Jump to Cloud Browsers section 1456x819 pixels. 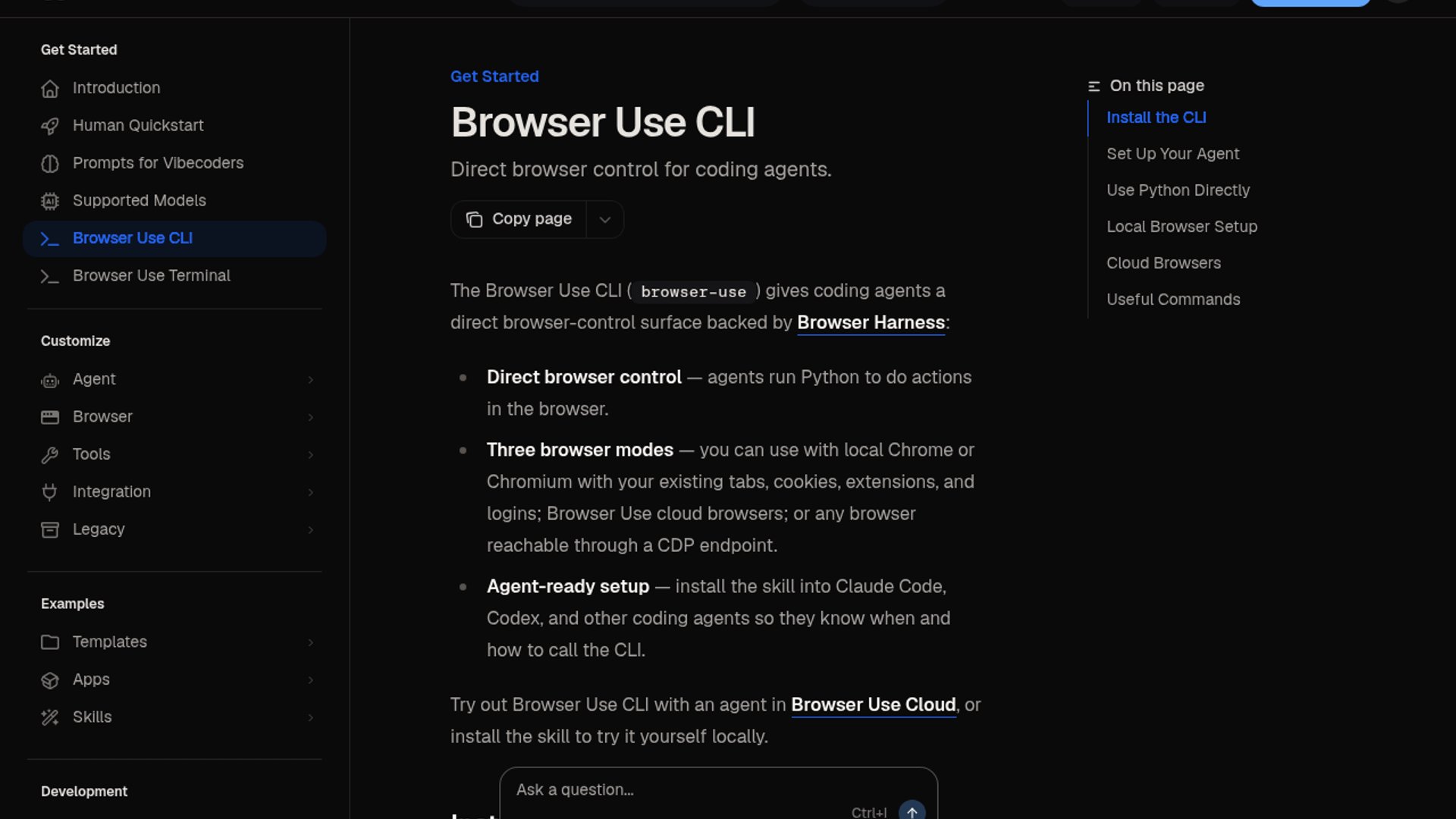point(1163,263)
